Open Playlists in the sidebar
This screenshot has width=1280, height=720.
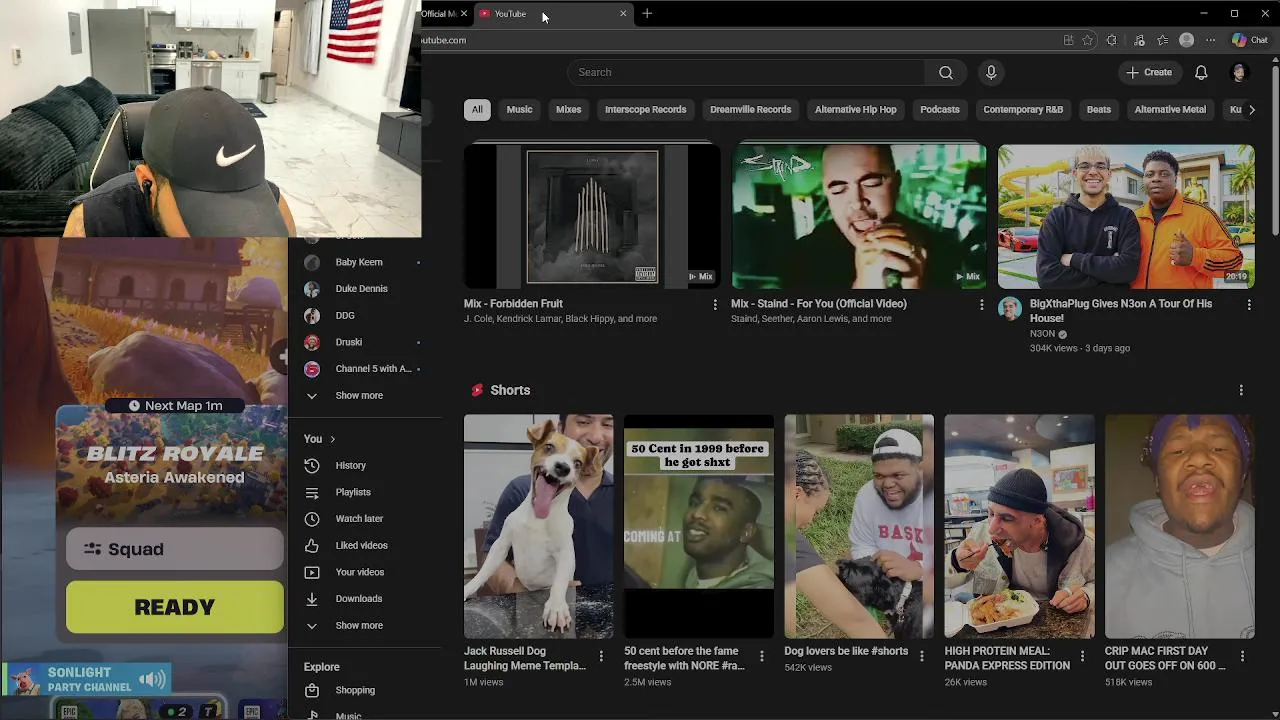[353, 492]
